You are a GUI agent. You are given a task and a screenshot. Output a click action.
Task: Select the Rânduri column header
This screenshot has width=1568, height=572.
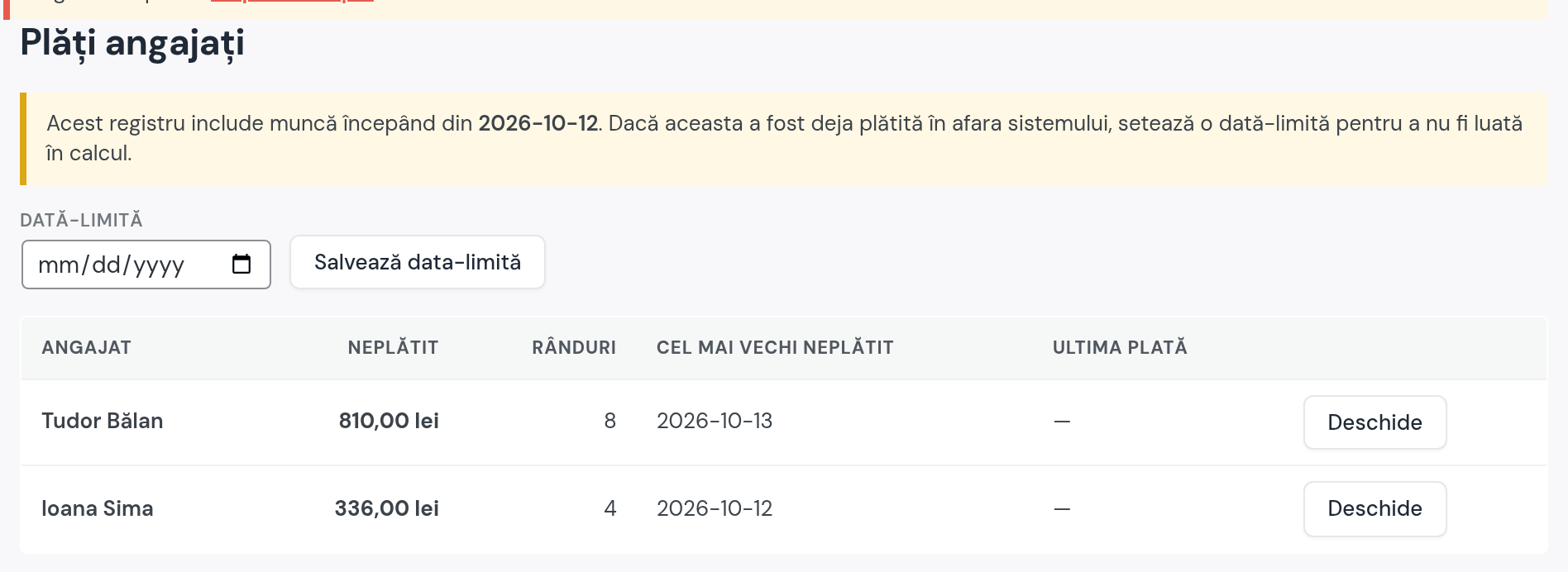pyautogui.click(x=574, y=347)
